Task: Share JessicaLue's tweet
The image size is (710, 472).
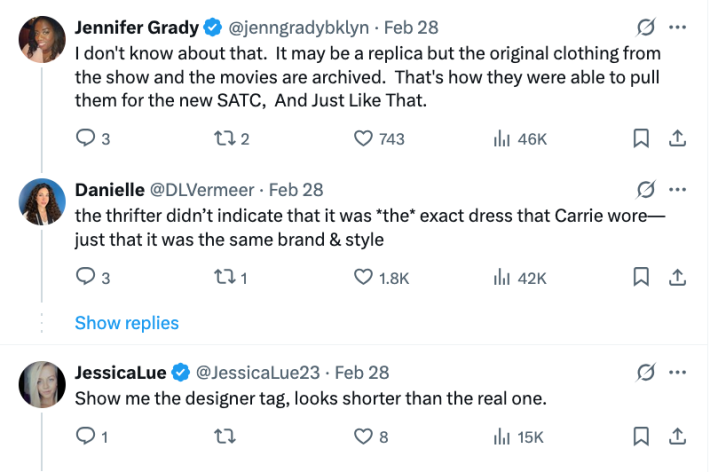Action: click(676, 436)
